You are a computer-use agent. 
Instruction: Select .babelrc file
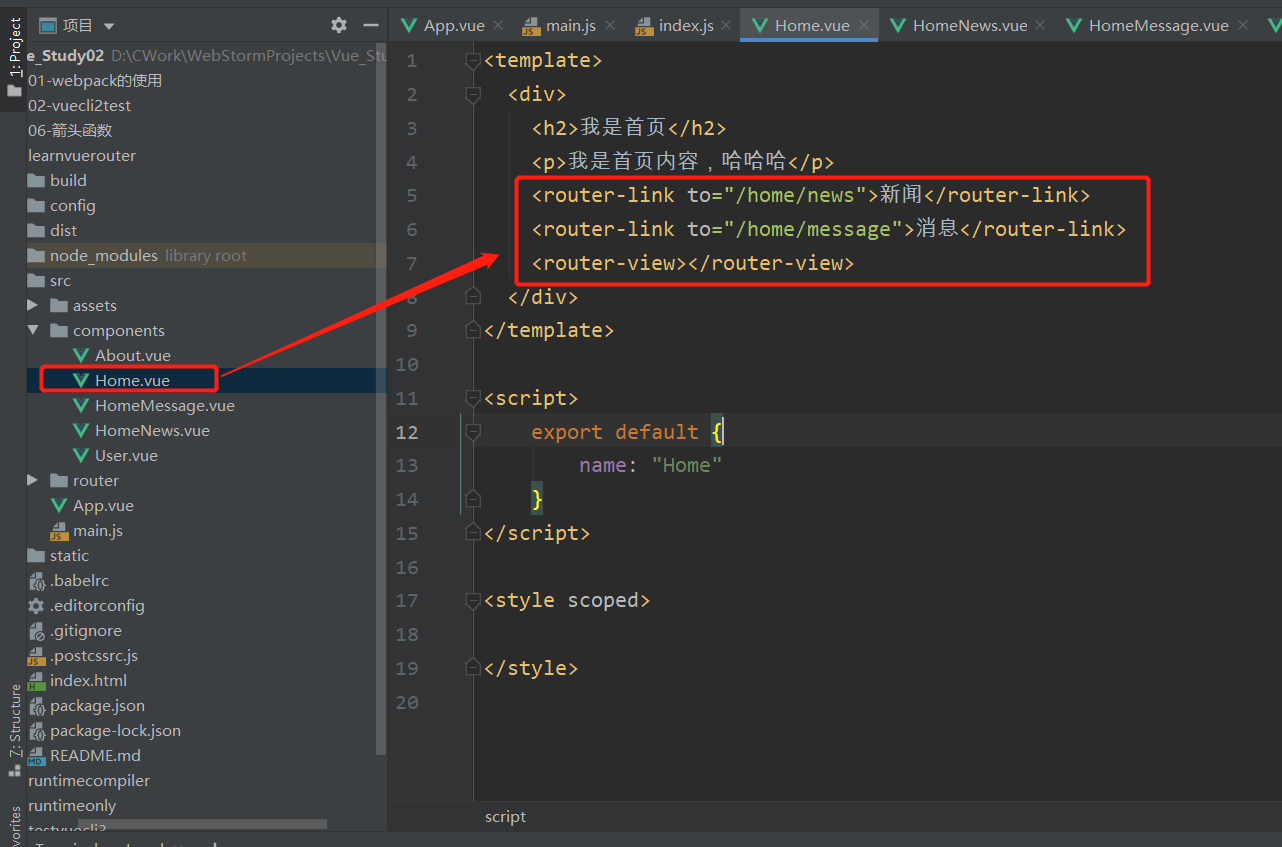pyautogui.click(x=80, y=580)
